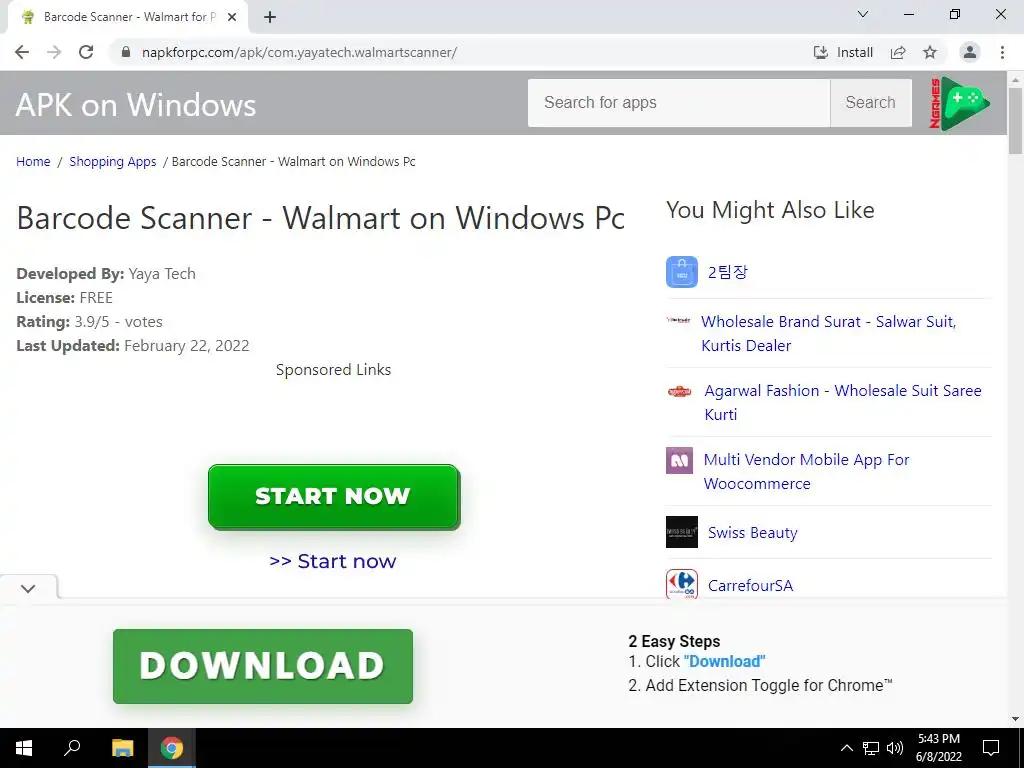Focus the Search for apps field

coord(679,103)
